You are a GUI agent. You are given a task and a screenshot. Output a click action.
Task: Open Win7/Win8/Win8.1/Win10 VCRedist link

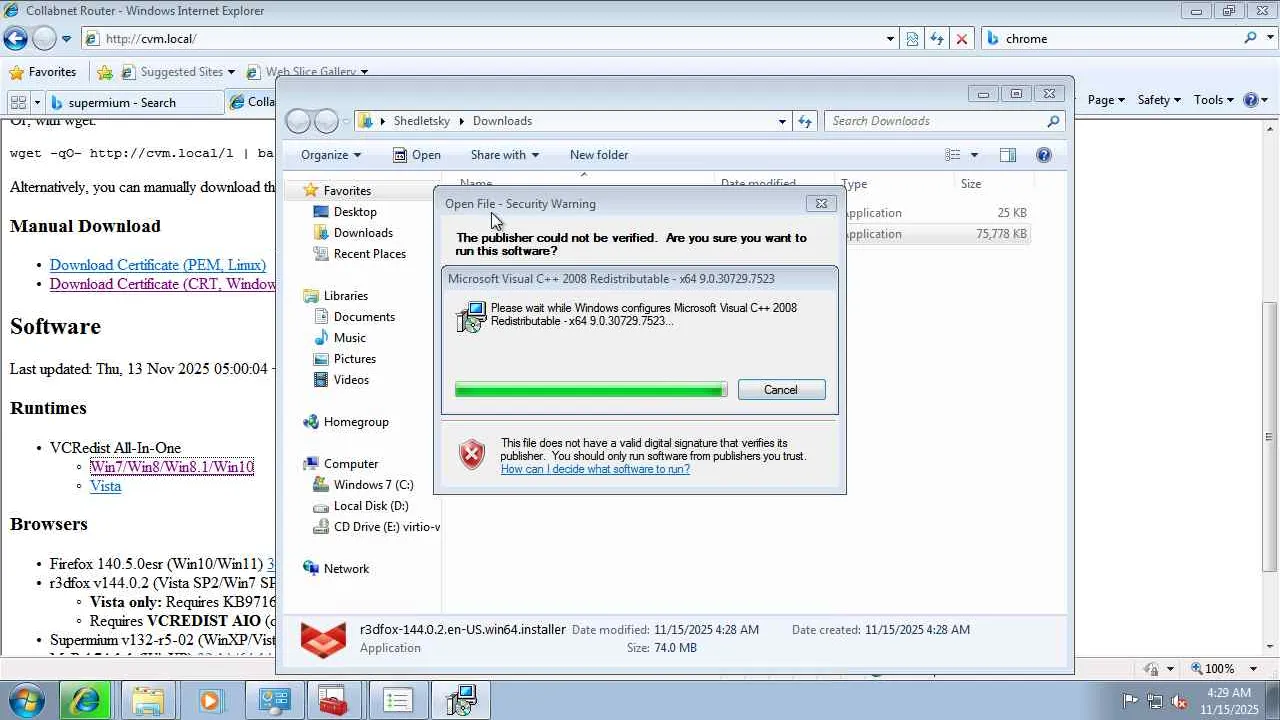(172, 467)
